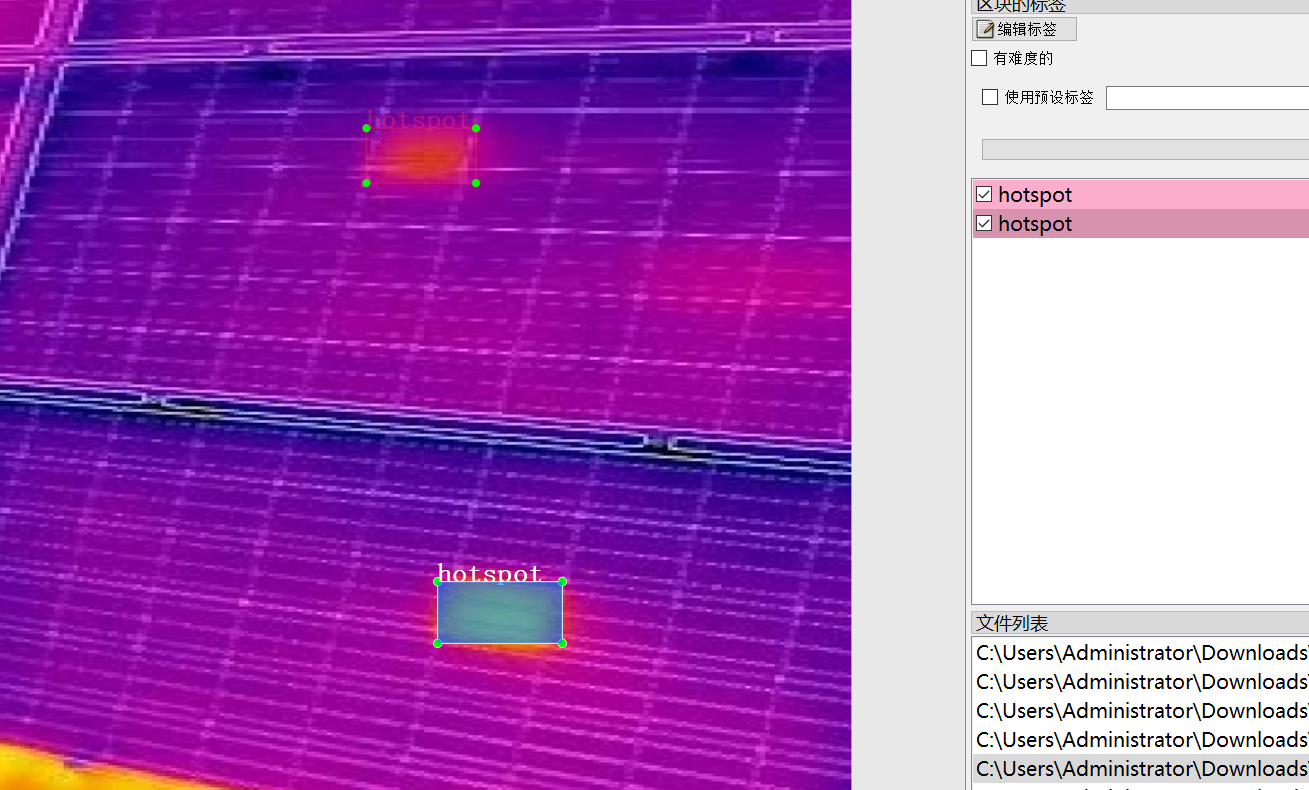Image resolution: width=1309 pixels, height=790 pixels.
Task: Click inside the filled selected hotspot box
Action: pos(500,612)
